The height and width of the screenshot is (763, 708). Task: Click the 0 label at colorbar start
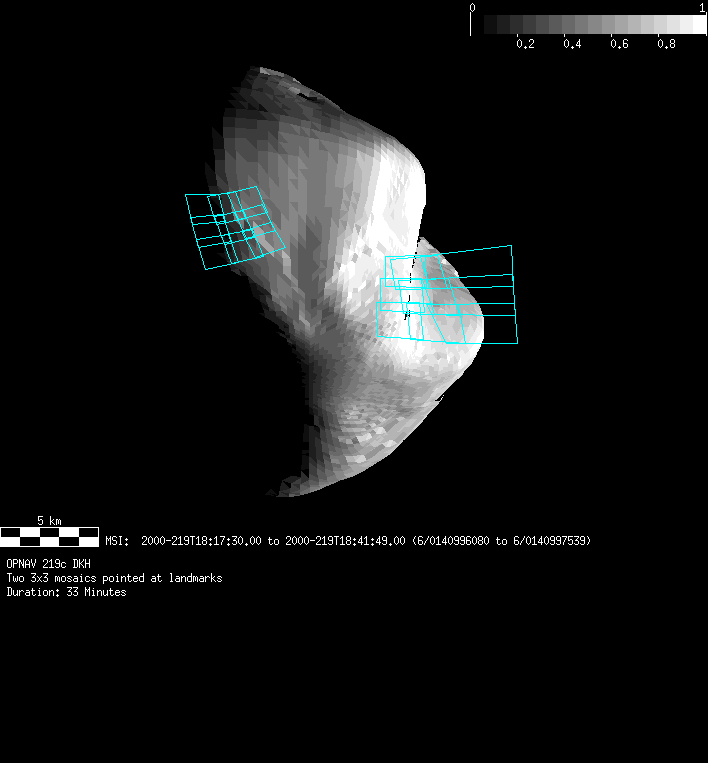473,7
